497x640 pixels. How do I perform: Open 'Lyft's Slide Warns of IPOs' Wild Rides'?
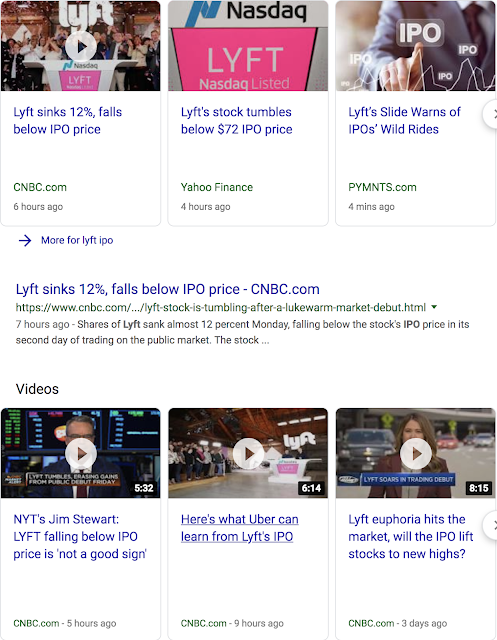click(x=404, y=120)
